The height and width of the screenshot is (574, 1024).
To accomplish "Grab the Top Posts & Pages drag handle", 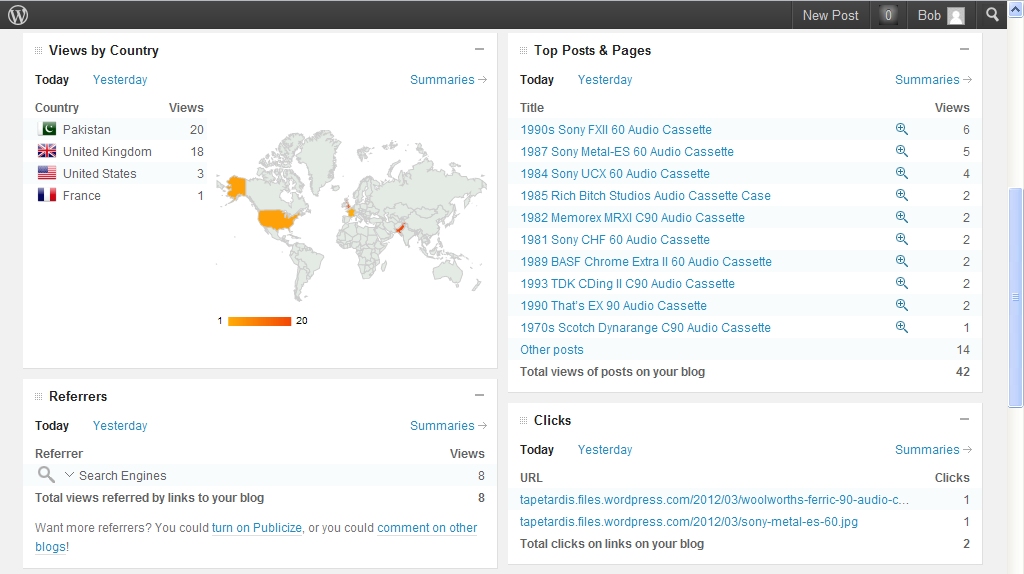I will click(523, 50).
